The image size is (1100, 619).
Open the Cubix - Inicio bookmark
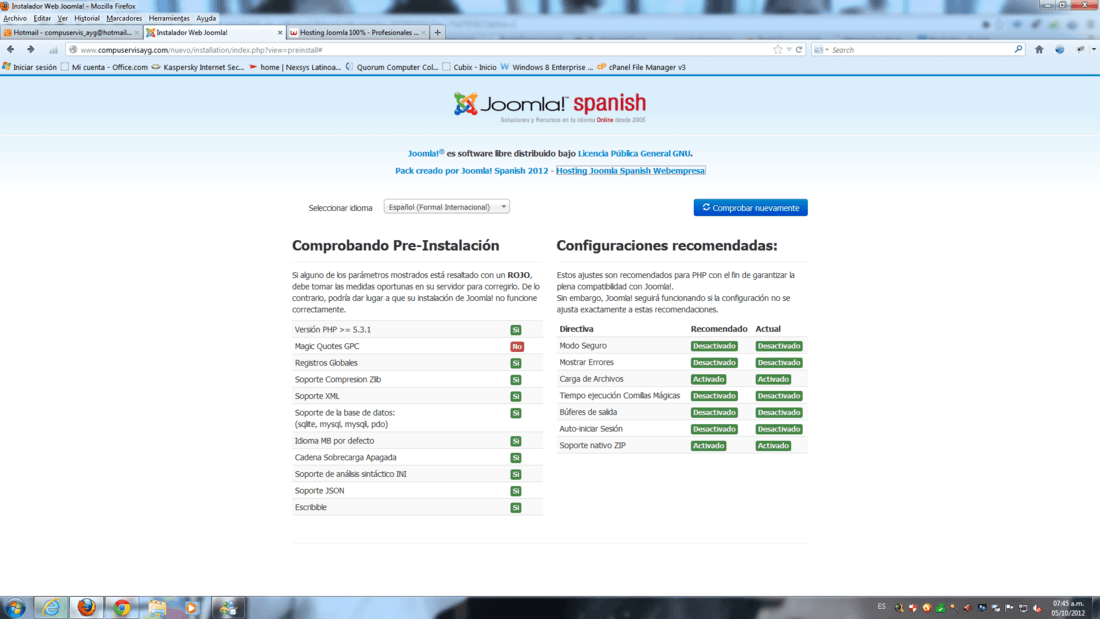[469, 67]
